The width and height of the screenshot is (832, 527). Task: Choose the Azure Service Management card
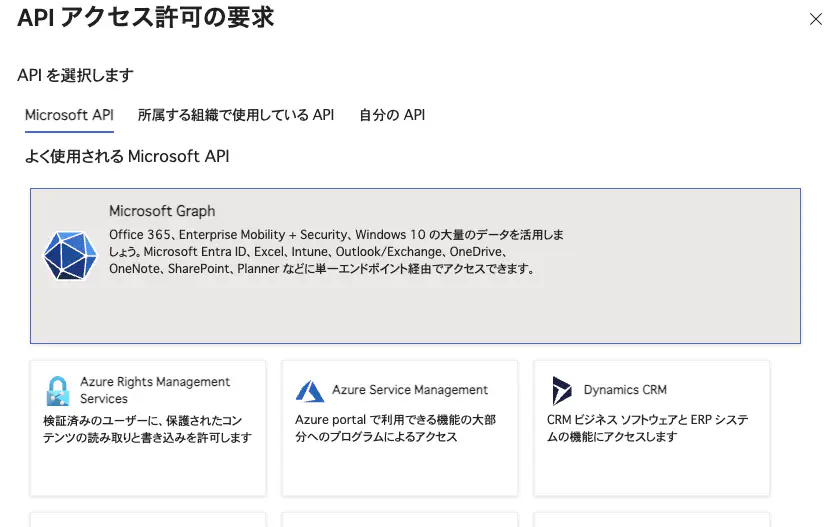click(x=400, y=428)
